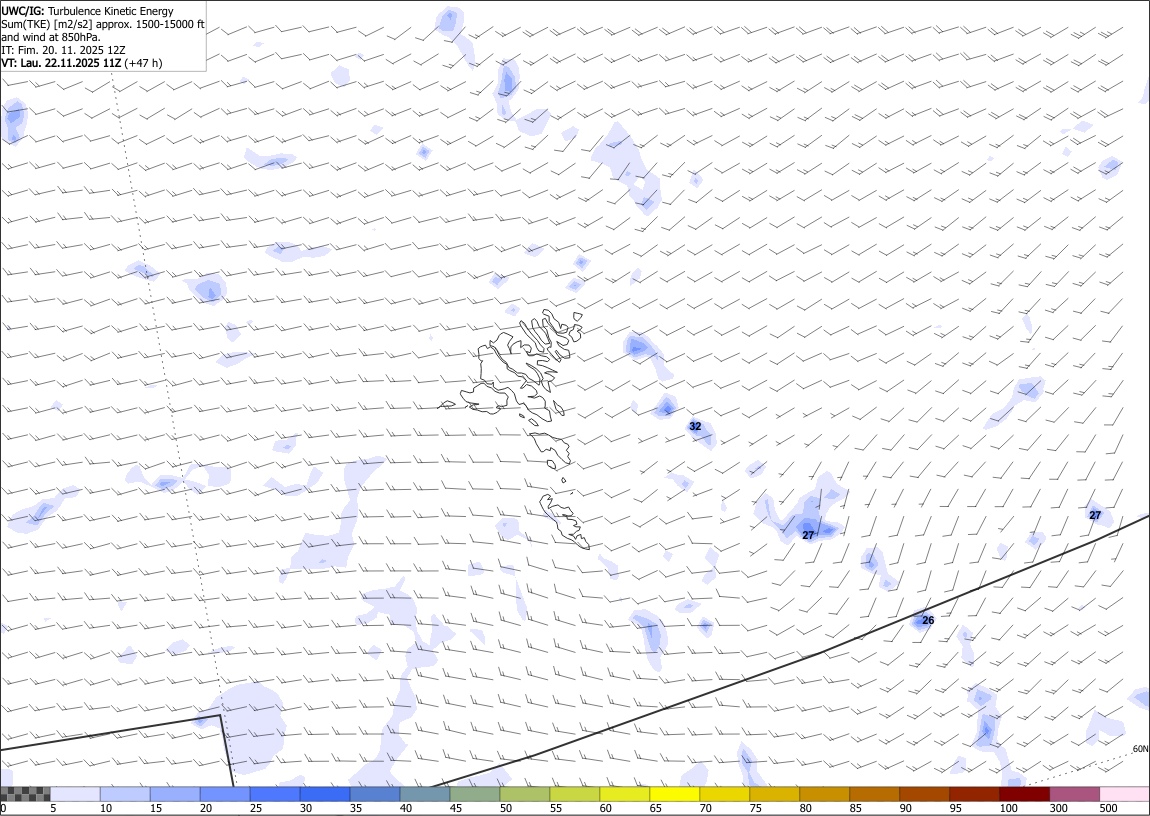
Task: Click the '100' legend scale number
Action: [1008, 809]
